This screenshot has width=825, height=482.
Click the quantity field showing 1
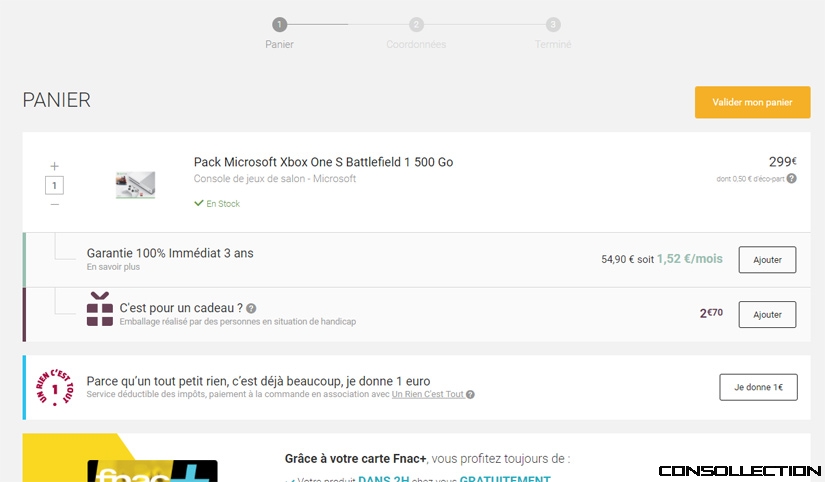pos(54,185)
